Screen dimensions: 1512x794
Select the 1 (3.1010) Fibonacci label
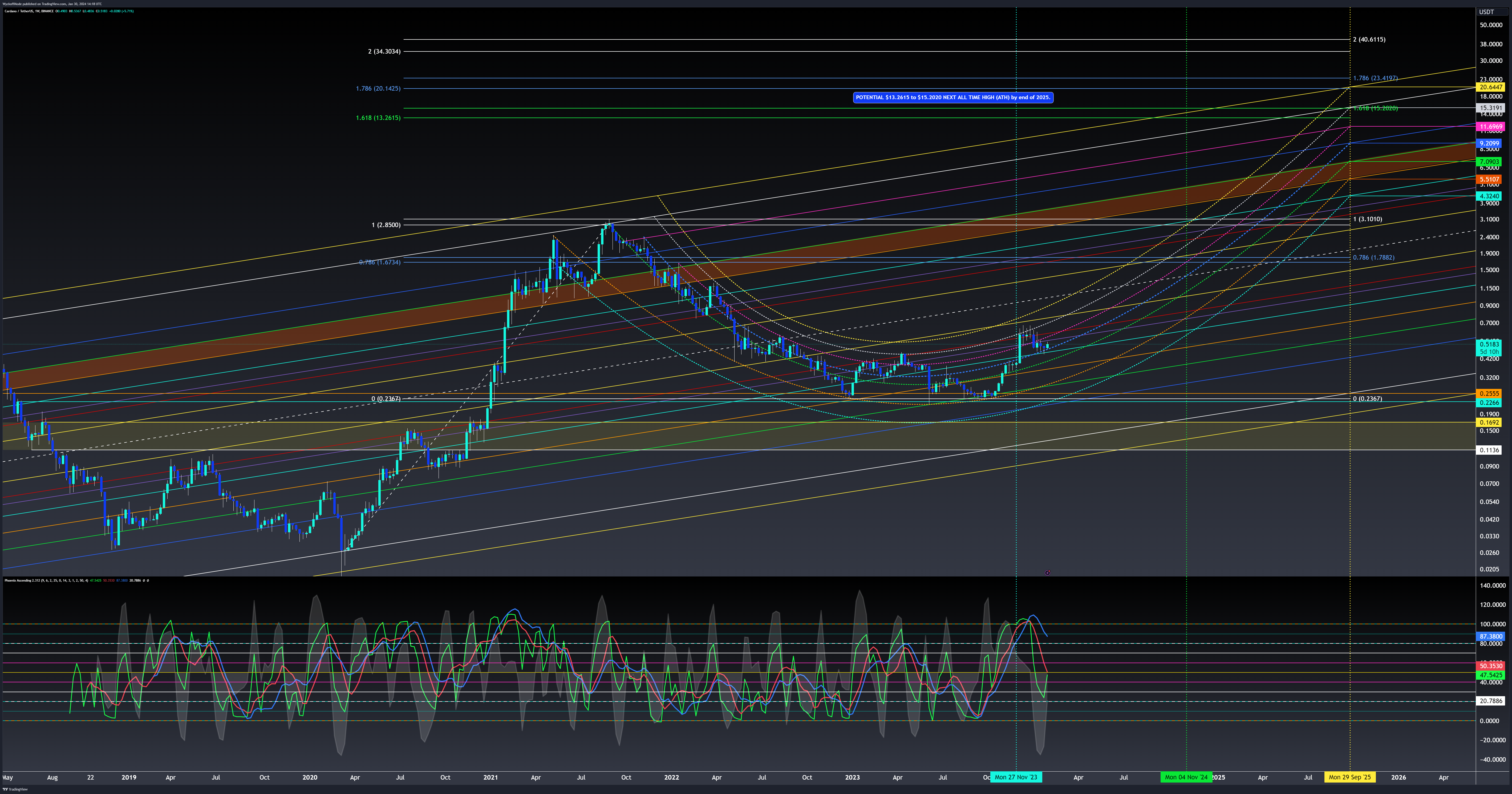point(1368,219)
